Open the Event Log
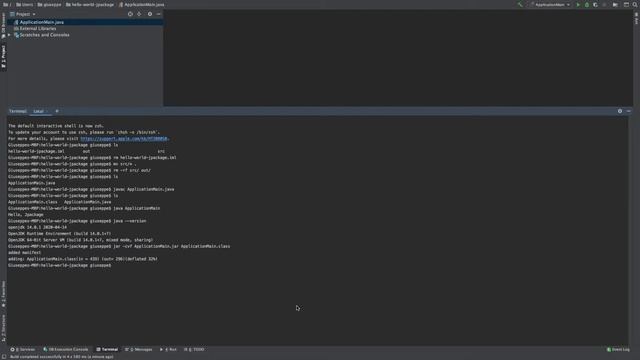Viewport: 640px width, 360px height. tap(618, 349)
